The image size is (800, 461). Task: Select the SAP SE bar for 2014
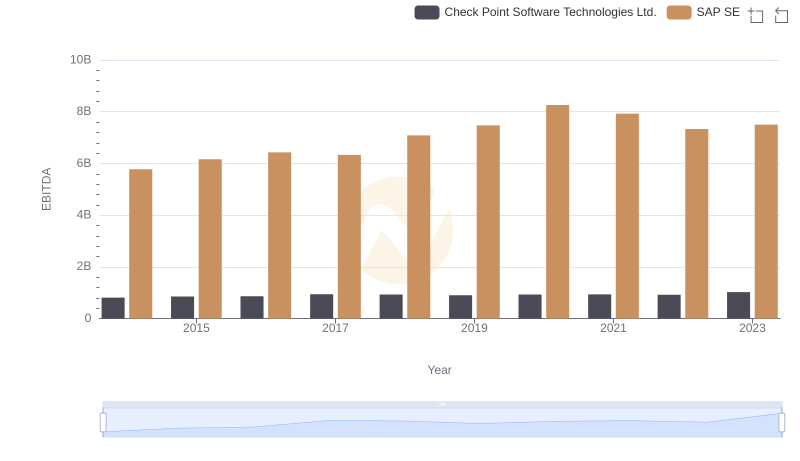[x=140, y=244]
